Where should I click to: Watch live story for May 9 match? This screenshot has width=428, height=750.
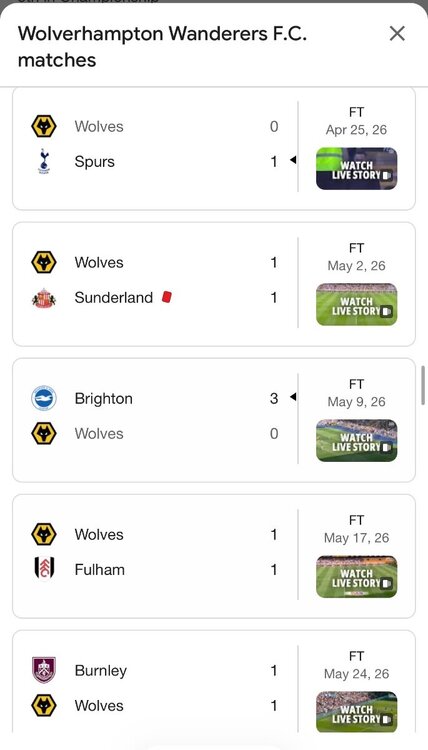[356, 441]
